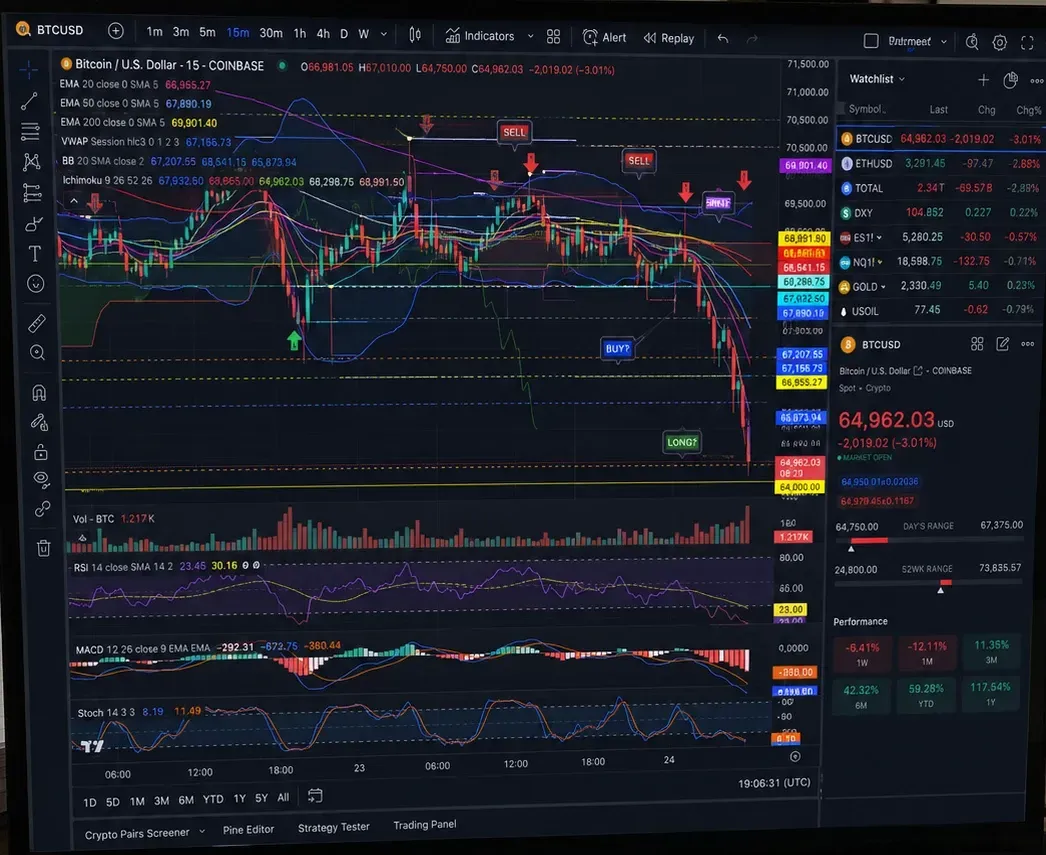Select the ruler measure tool
Screen dimensions: 1046x855
pos(37,323)
